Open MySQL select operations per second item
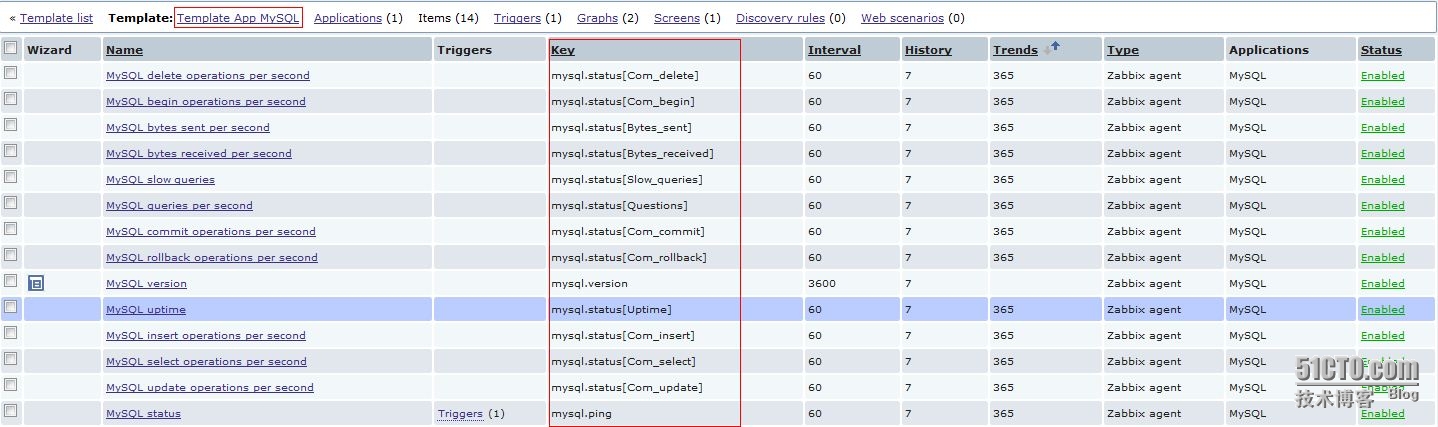Image resolution: width=1438 pixels, height=427 pixels. coord(206,362)
